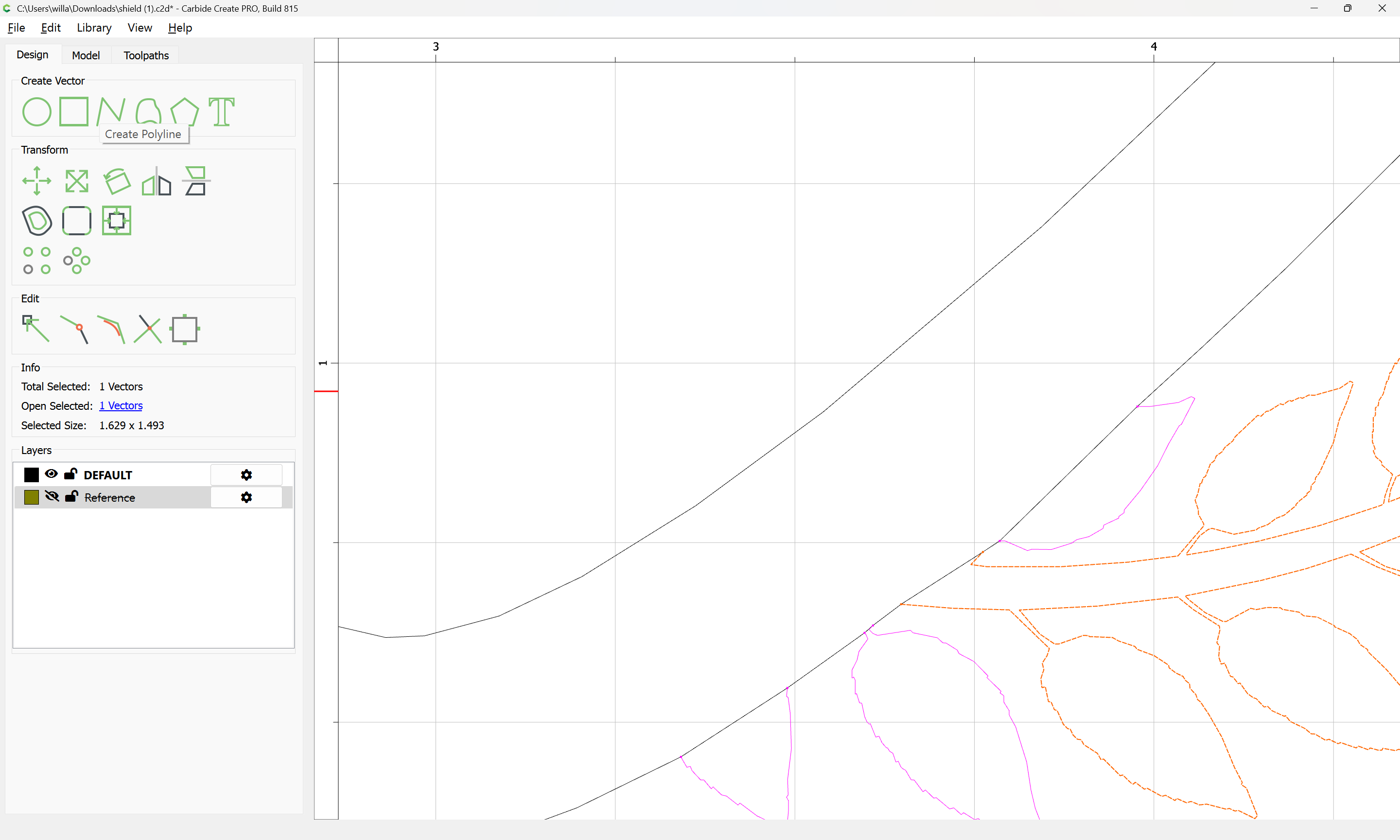
Task: Open the View menu
Action: point(140,28)
